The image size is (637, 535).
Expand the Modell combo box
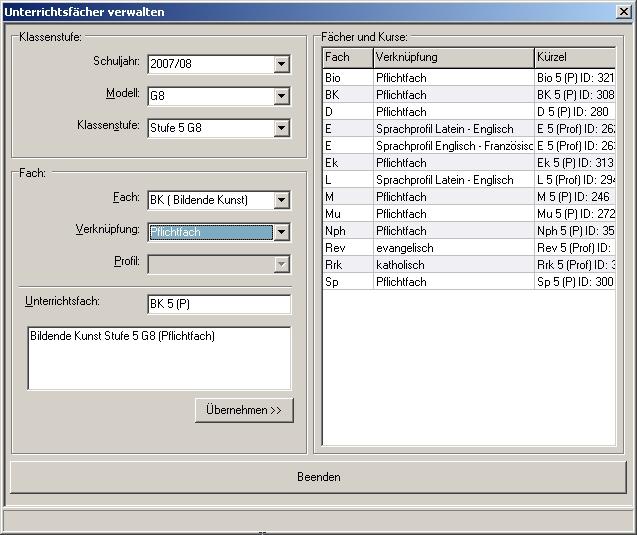281,97
